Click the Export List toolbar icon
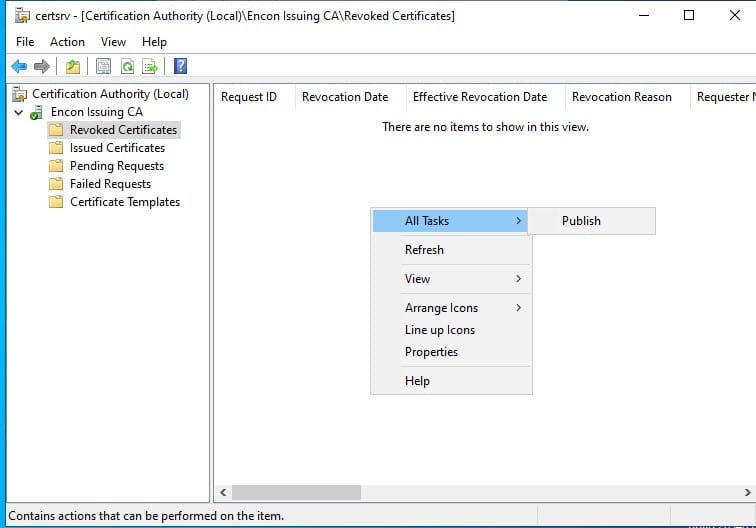The image size is (756, 528). click(150, 67)
